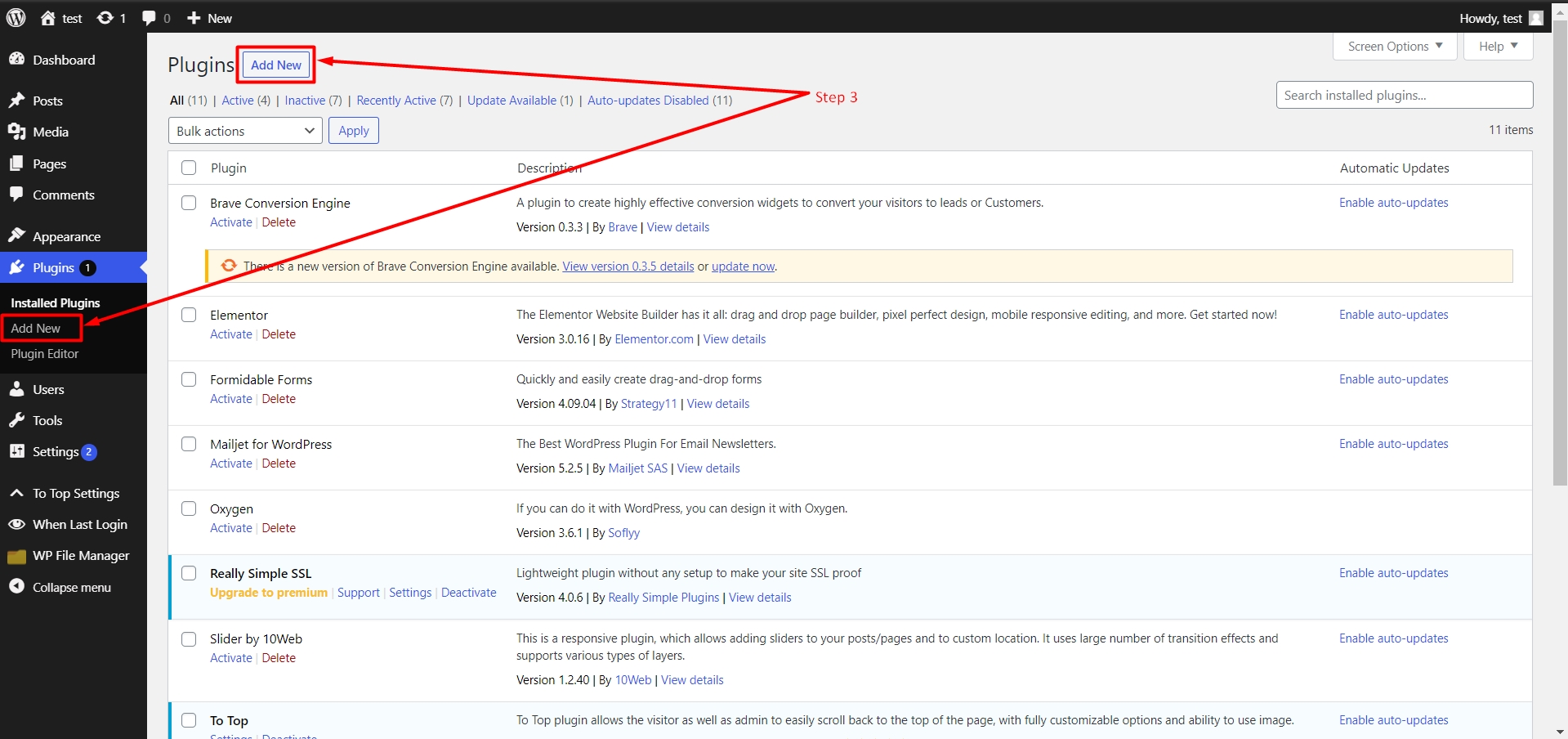This screenshot has width=1568, height=739.
Task: Check the Elementor plugin checkbox
Action: (x=189, y=315)
